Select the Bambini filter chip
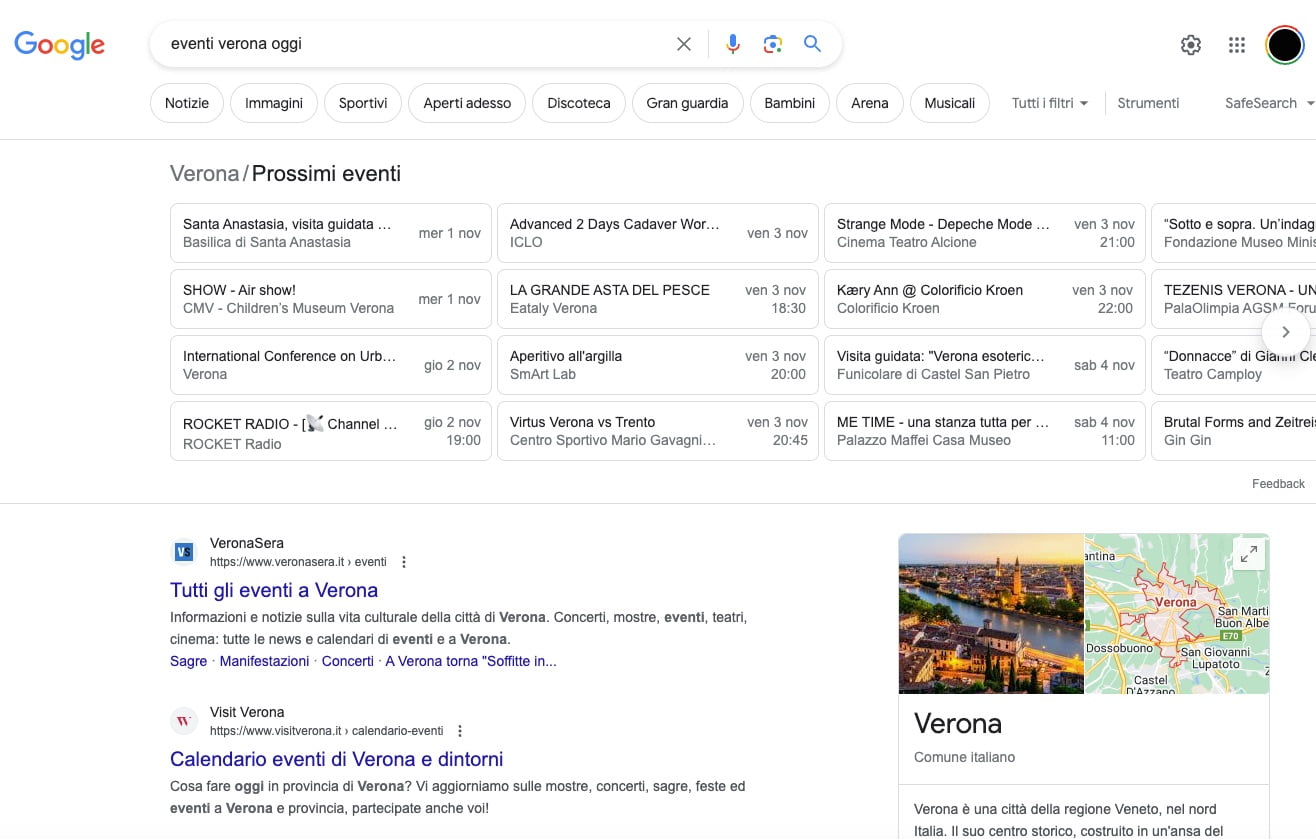 tap(790, 103)
